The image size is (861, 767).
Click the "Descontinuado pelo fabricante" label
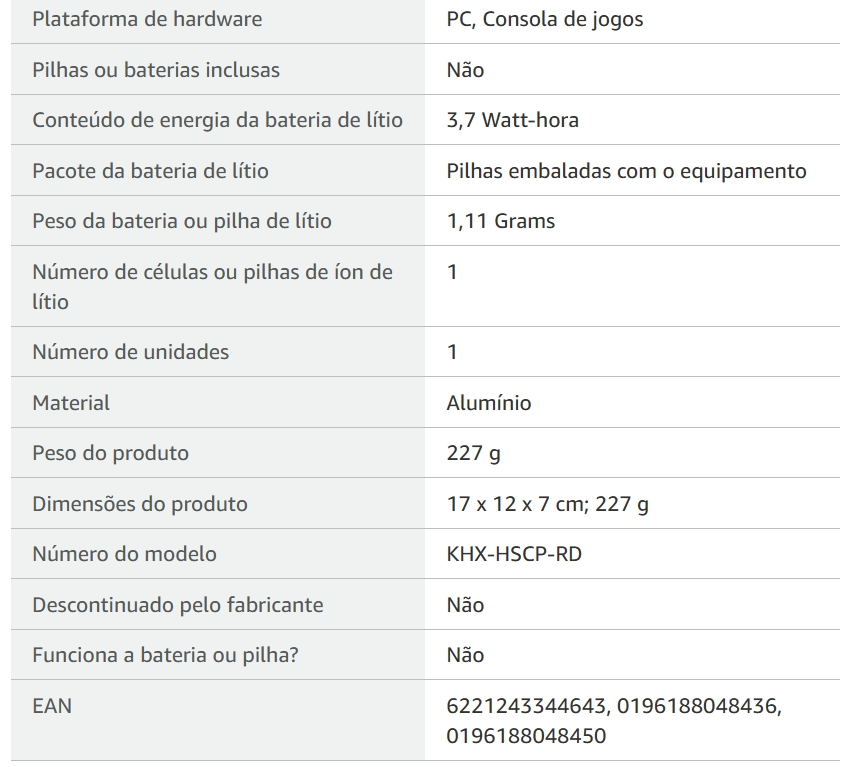(177, 605)
